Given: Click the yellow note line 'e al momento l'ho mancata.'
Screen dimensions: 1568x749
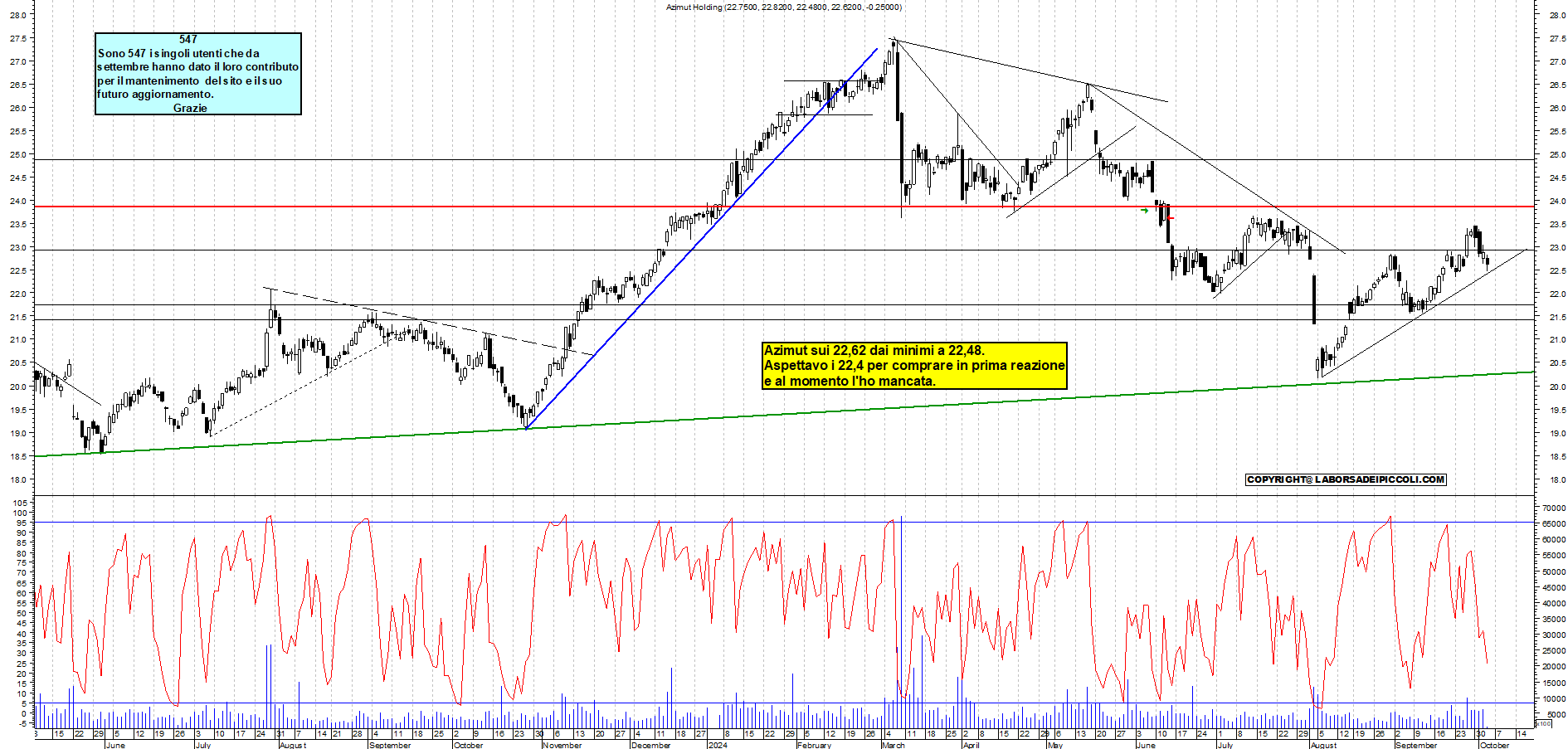Looking at the screenshot, I should pyautogui.click(x=850, y=382).
